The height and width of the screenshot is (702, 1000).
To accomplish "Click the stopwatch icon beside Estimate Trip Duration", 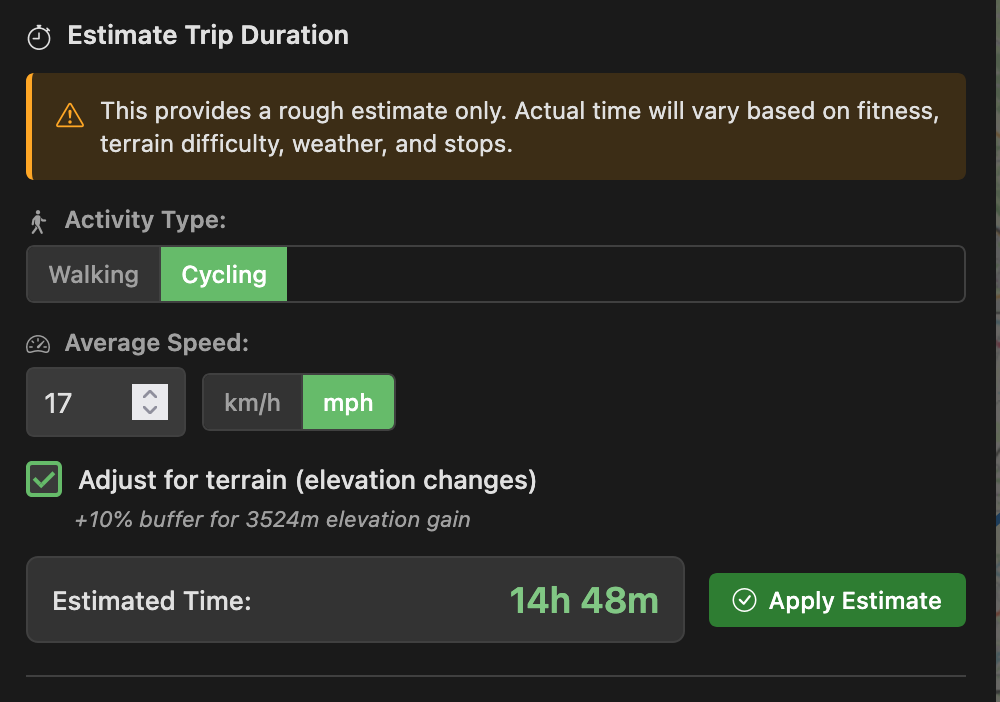I will click(38, 35).
